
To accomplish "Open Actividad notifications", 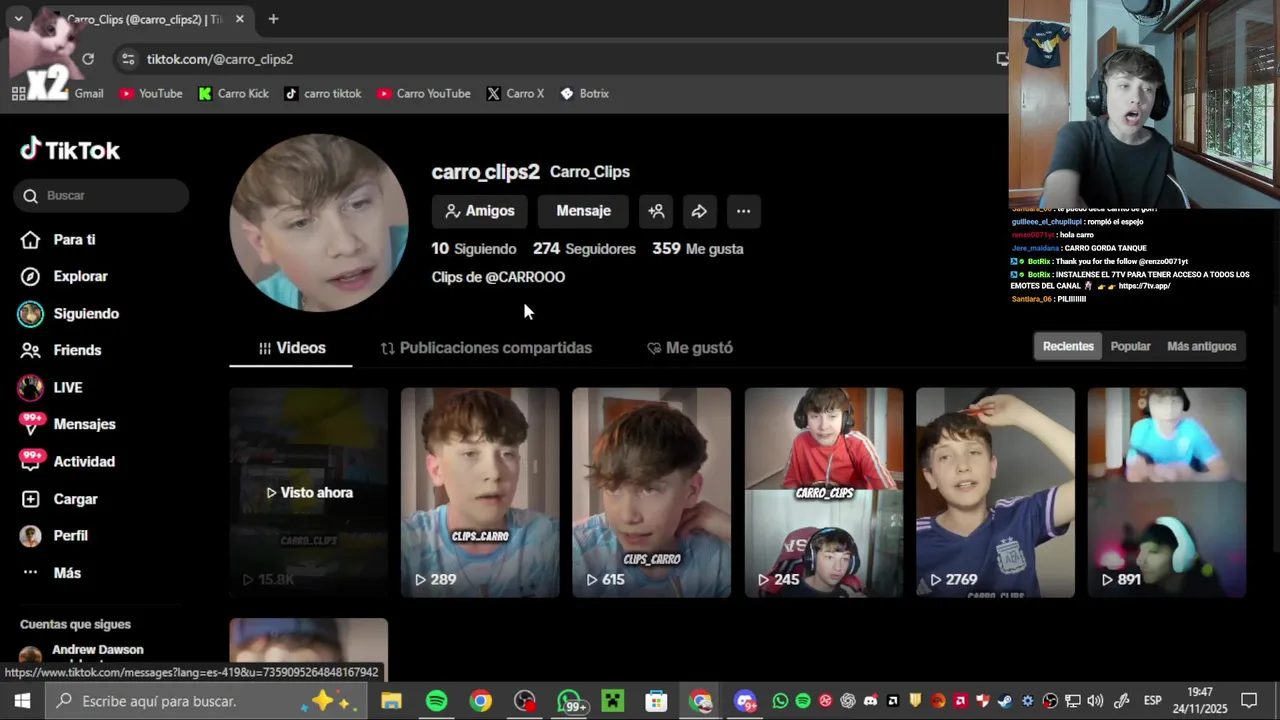I will click(67, 461).
